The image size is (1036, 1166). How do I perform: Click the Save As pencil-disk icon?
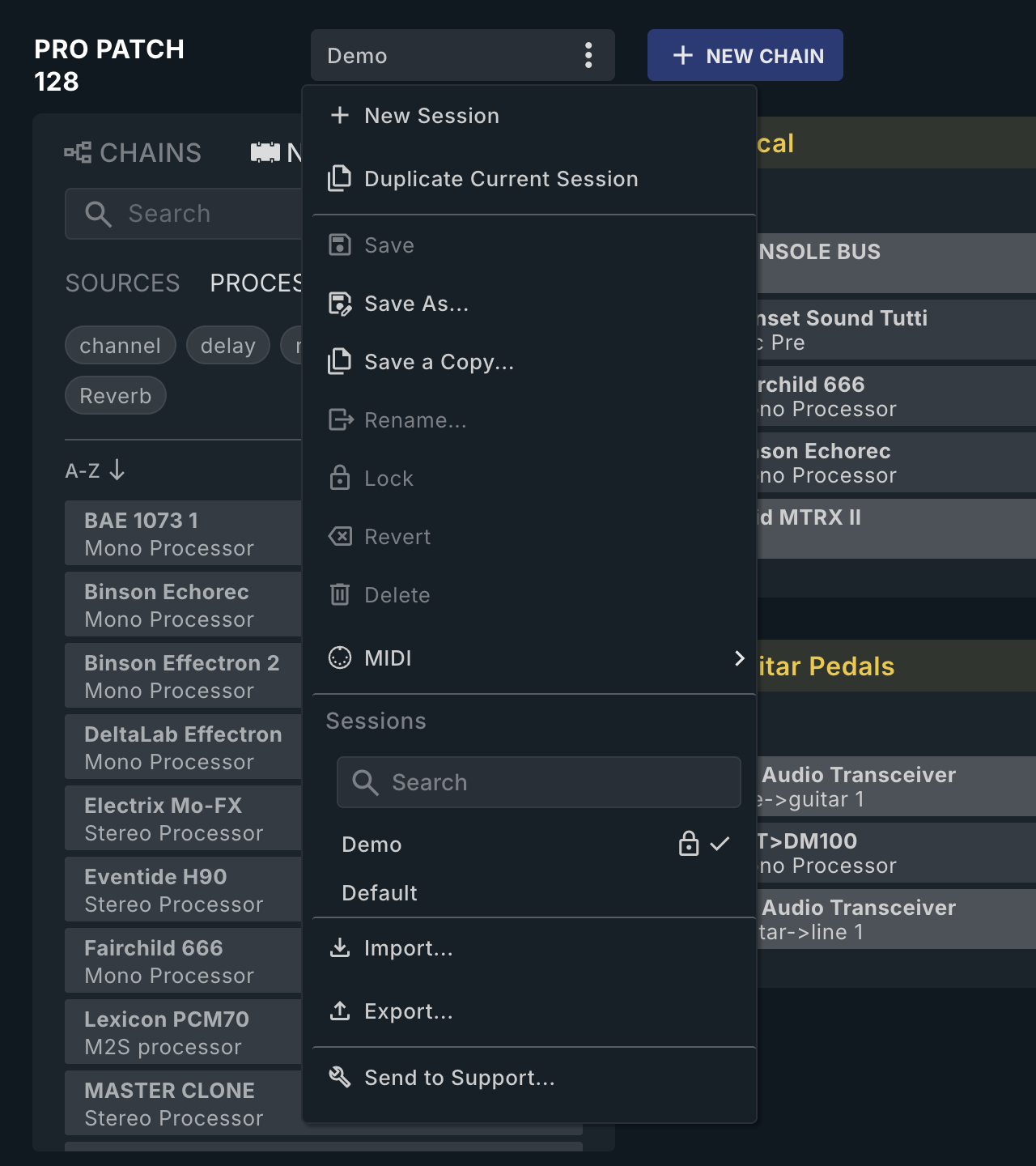pyautogui.click(x=340, y=304)
